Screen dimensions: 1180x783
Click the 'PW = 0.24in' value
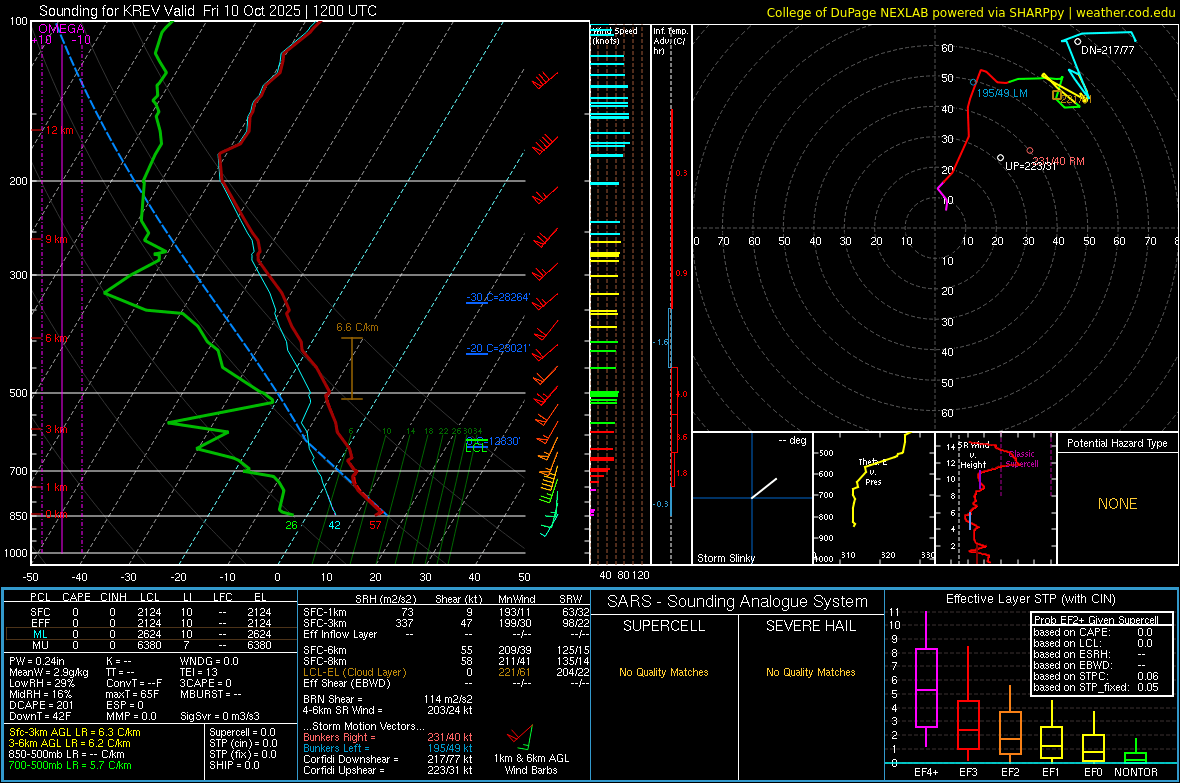point(36,661)
